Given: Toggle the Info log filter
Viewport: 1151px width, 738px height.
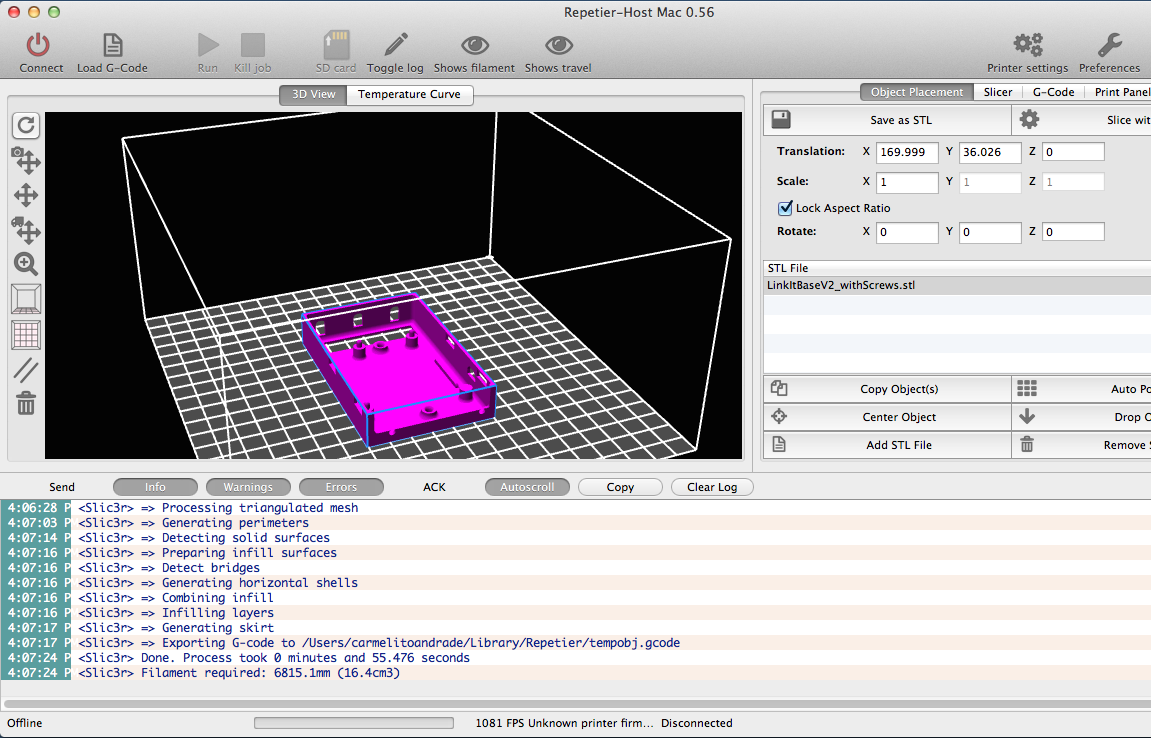Looking at the screenshot, I should click(x=155, y=487).
